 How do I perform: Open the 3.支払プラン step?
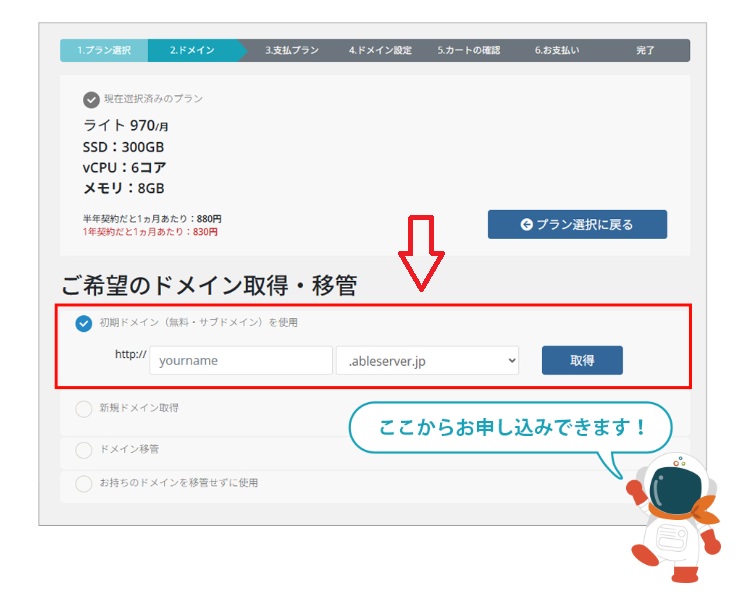pos(292,50)
